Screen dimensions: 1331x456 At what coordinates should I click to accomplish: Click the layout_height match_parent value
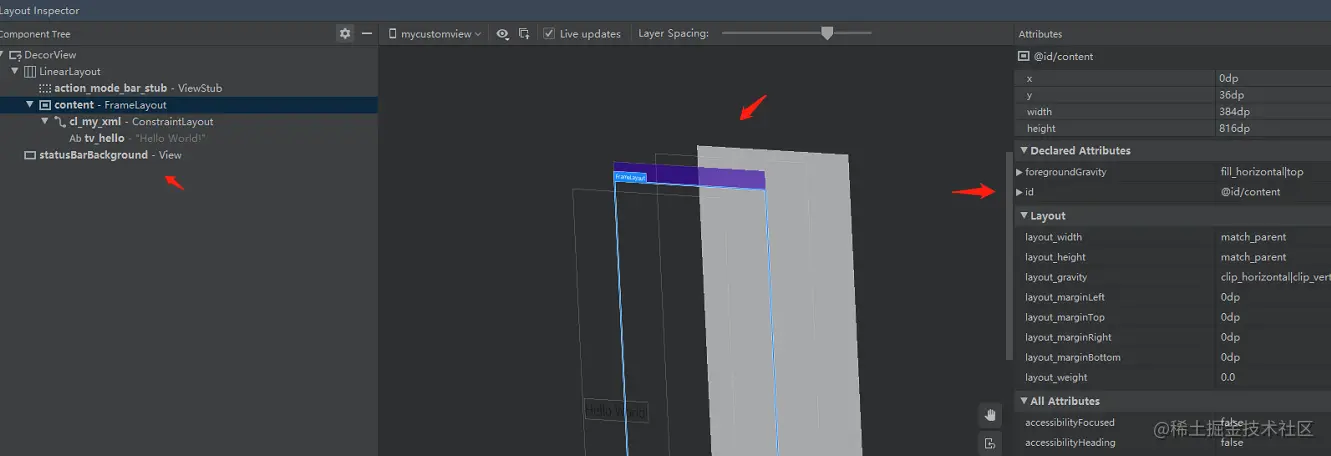[x=1253, y=257]
